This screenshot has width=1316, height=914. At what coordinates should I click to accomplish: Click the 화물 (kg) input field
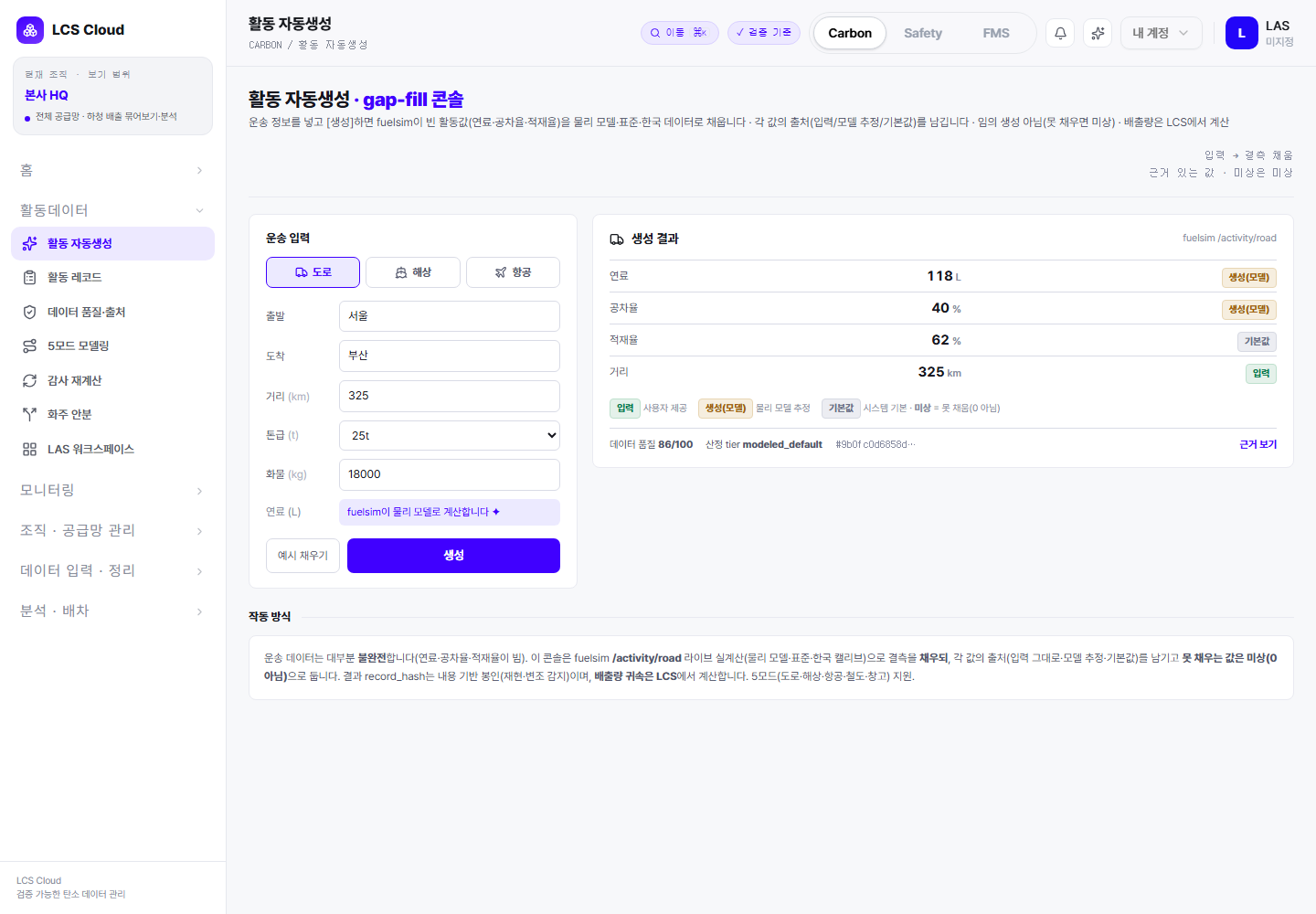tap(450, 474)
